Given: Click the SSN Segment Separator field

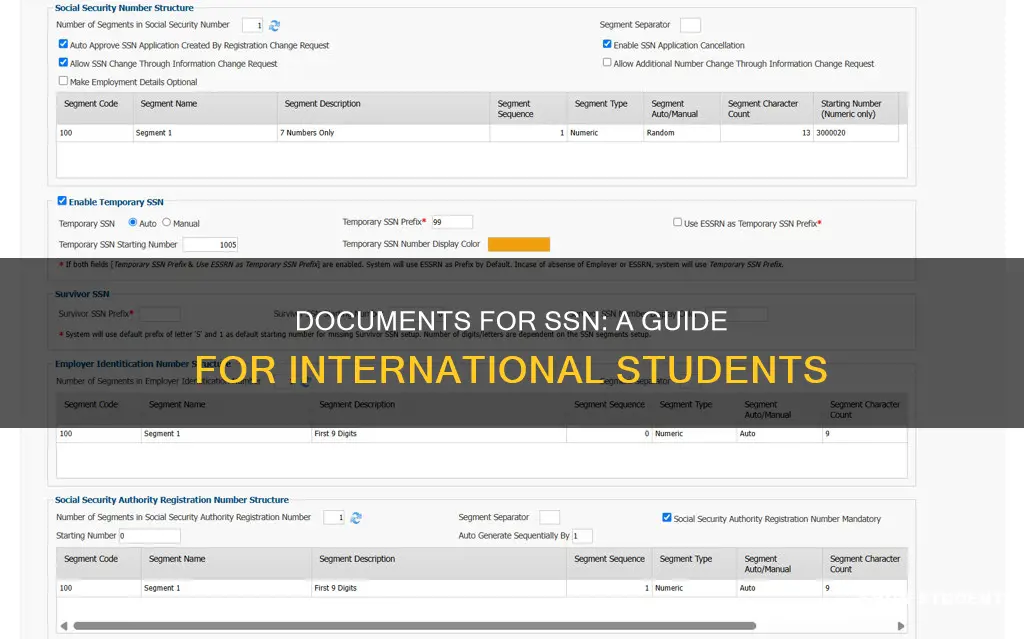Looking at the screenshot, I should 690,25.
